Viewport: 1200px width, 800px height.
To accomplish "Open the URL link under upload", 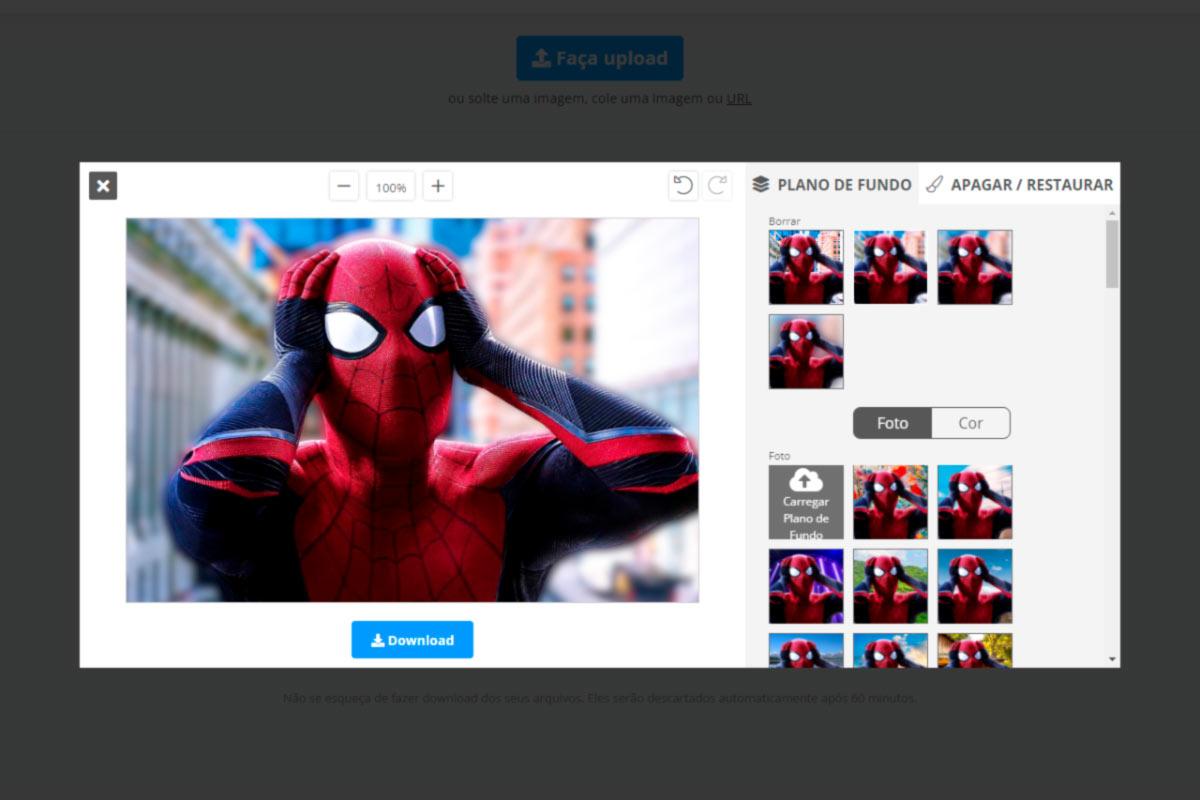I will click(739, 98).
